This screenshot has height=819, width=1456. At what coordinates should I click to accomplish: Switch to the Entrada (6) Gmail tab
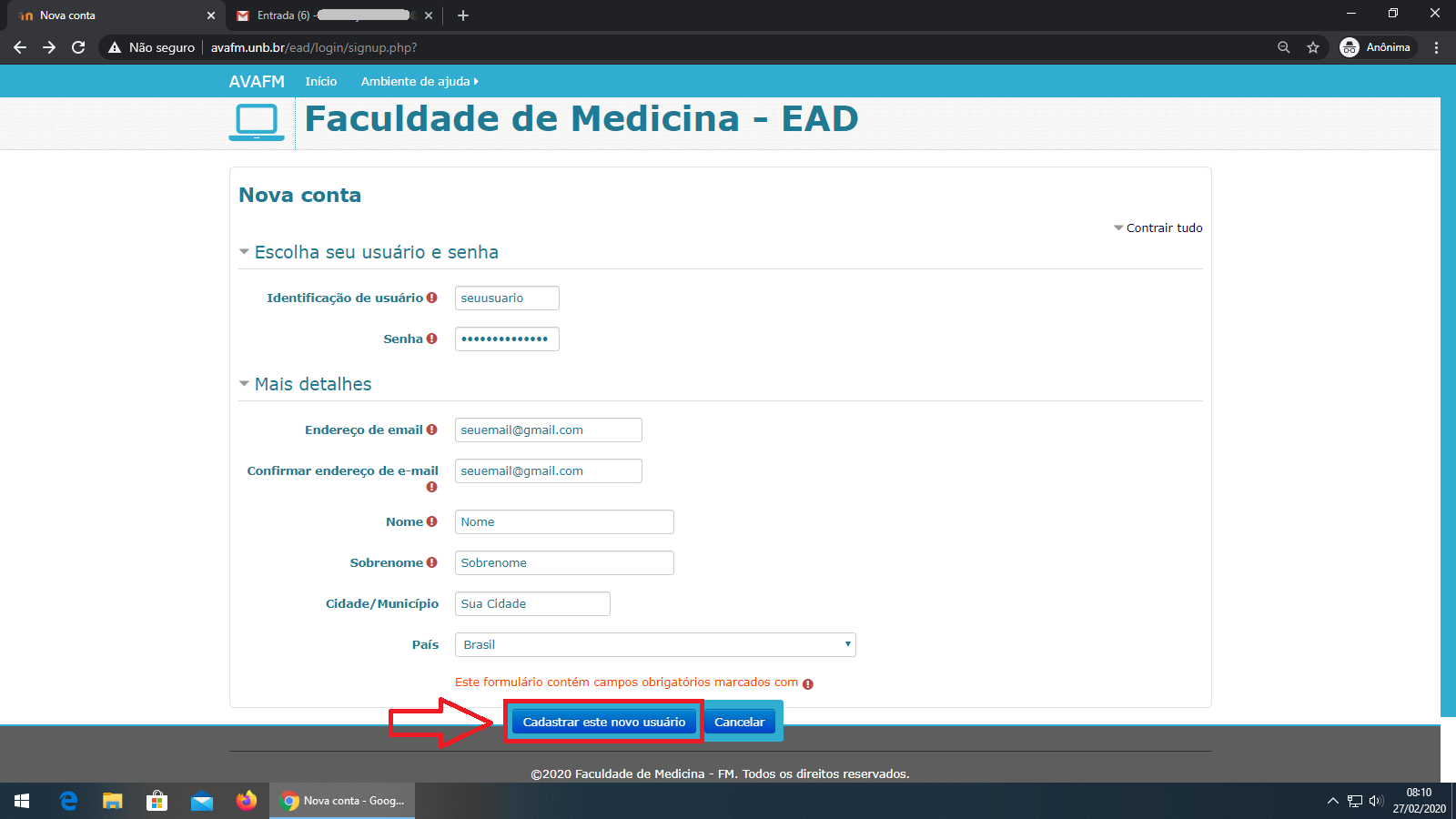tap(328, 15)
